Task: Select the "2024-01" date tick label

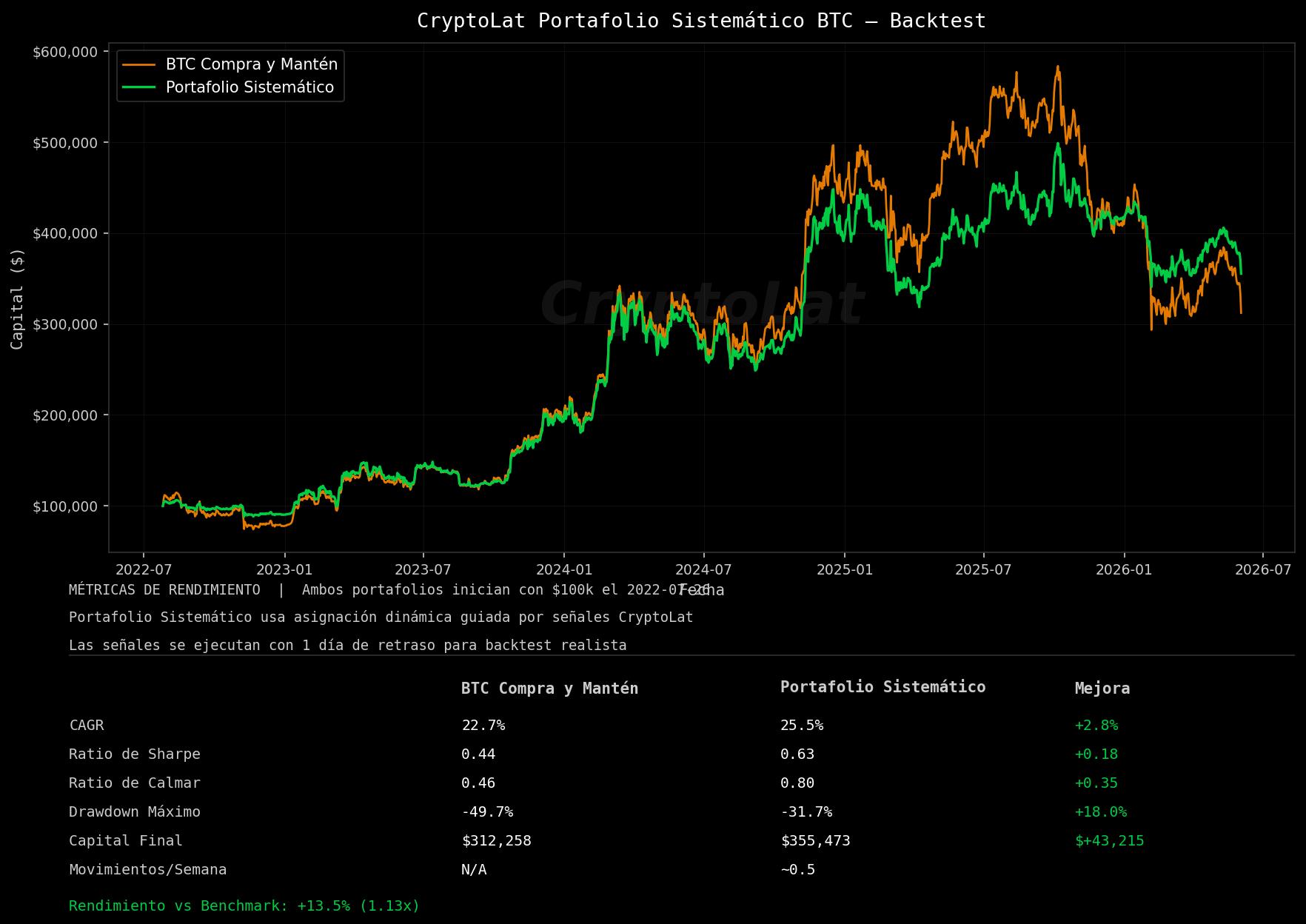Action: [564, 570]
